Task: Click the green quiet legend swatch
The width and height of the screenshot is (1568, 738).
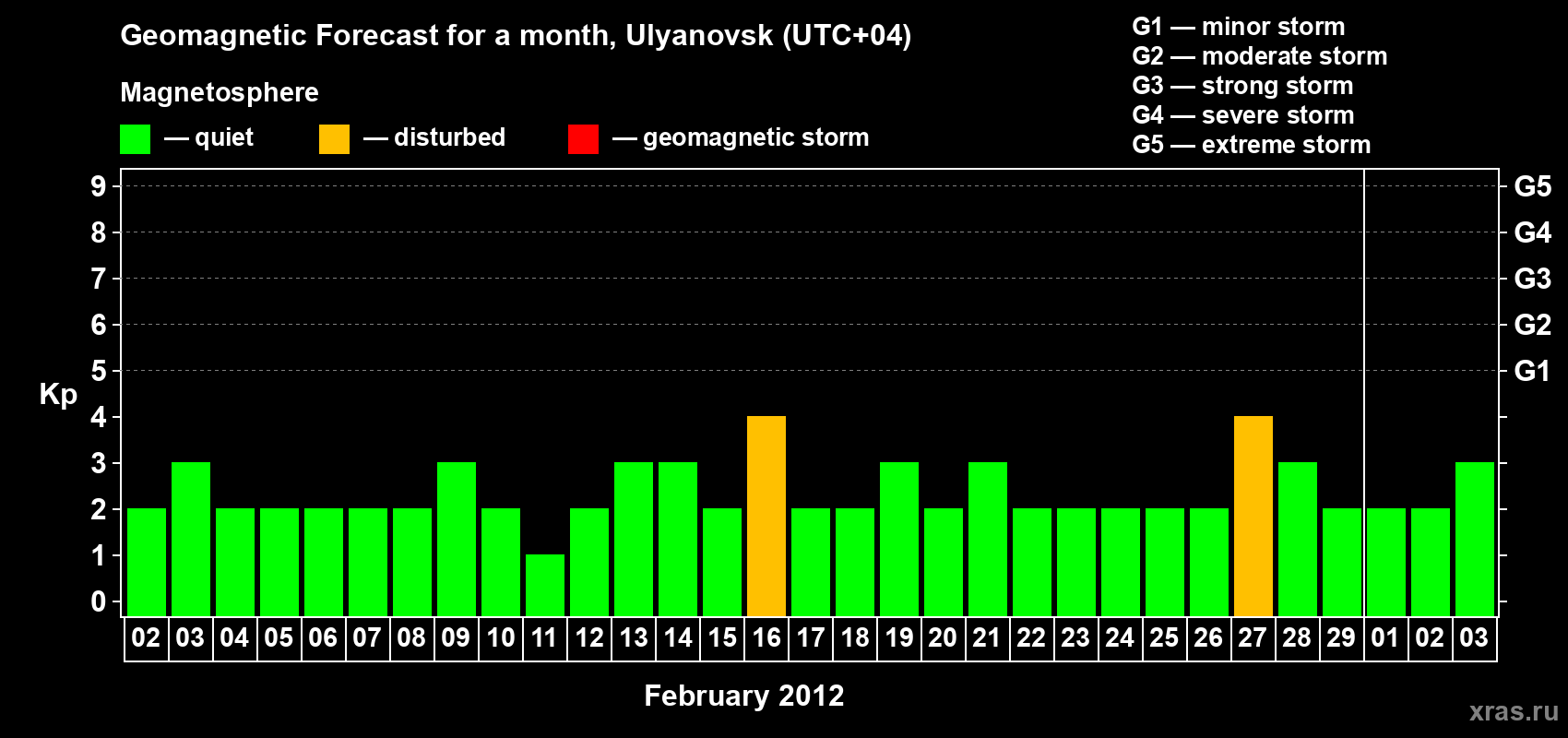Action: pyautogui.click(x=135, y=139)
